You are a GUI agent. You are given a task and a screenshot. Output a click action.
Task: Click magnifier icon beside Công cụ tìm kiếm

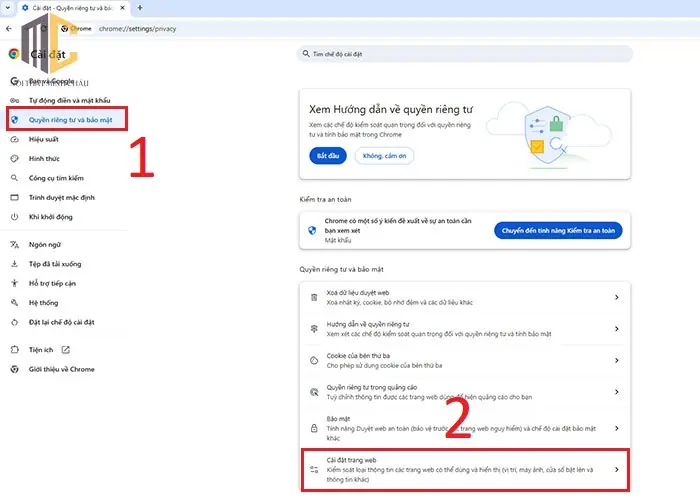click(x=14, y=178)
